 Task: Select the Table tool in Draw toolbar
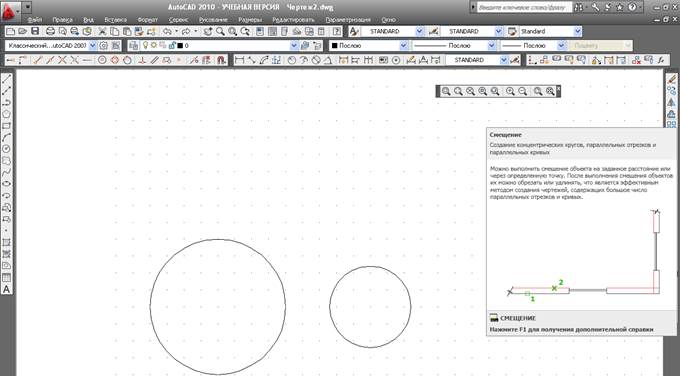pos(7,278)
